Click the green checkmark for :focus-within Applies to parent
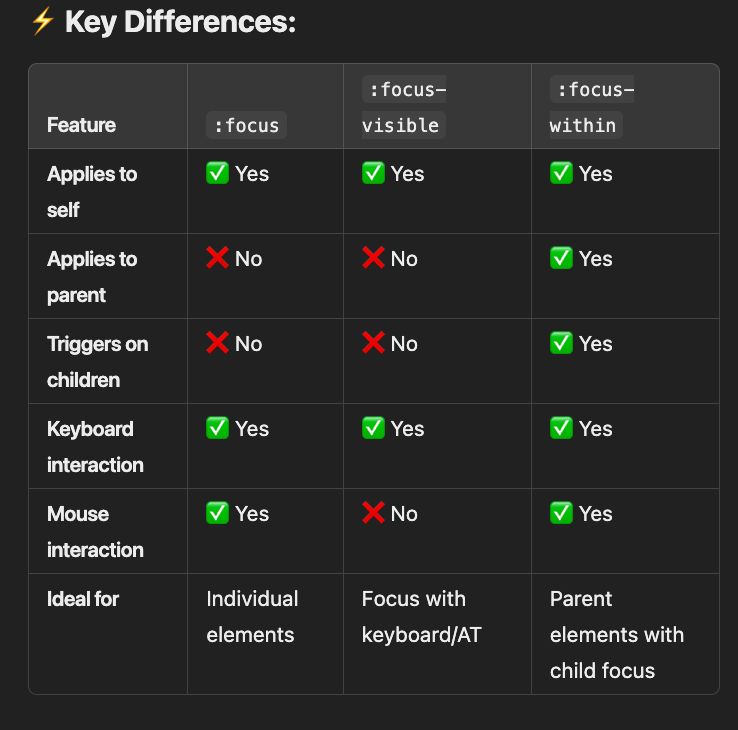This screenshot has height=730, width=738. 561,258
